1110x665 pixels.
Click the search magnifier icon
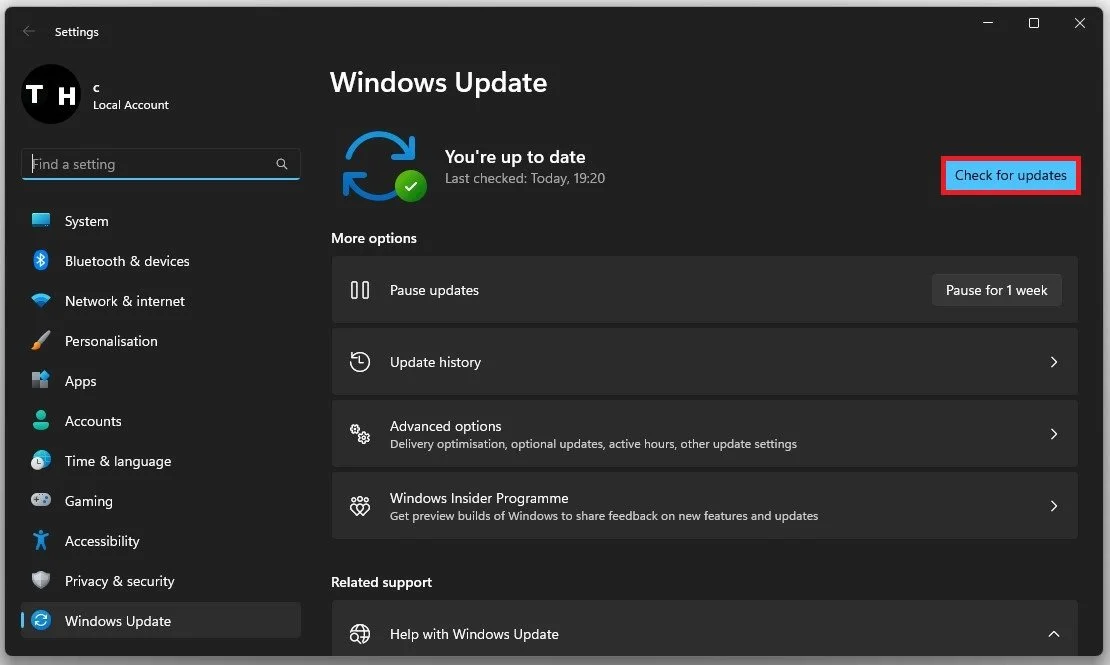pyautogui.click(x=282, y=164)
